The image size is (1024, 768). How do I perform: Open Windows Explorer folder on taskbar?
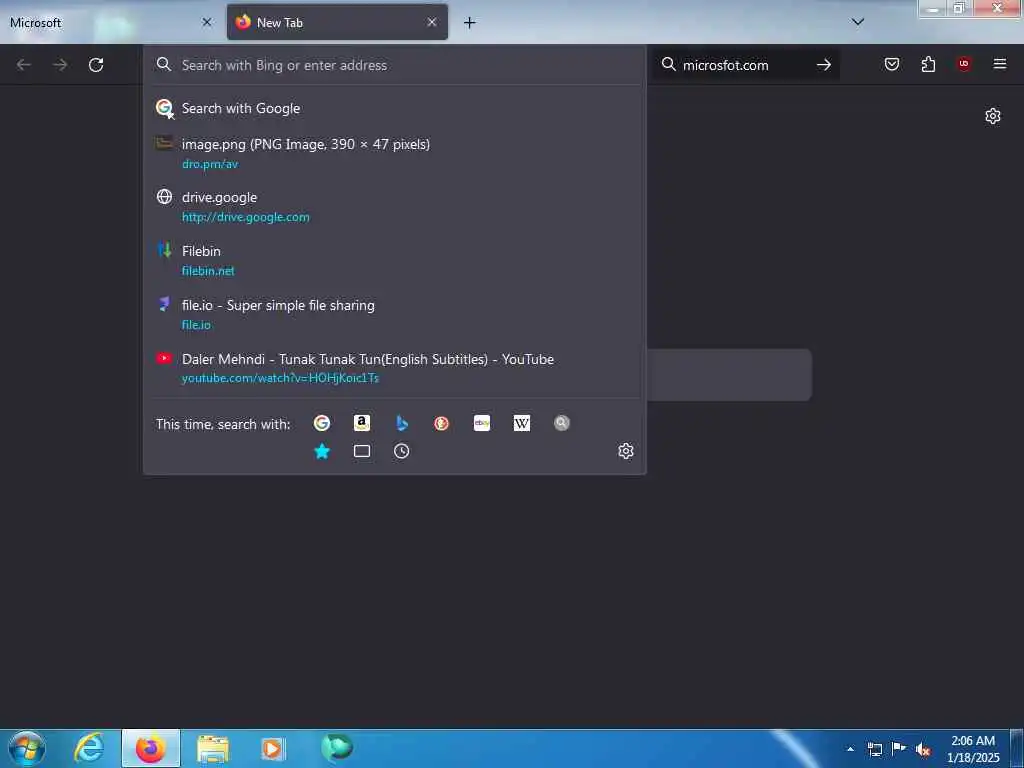[x=213, y=748]
